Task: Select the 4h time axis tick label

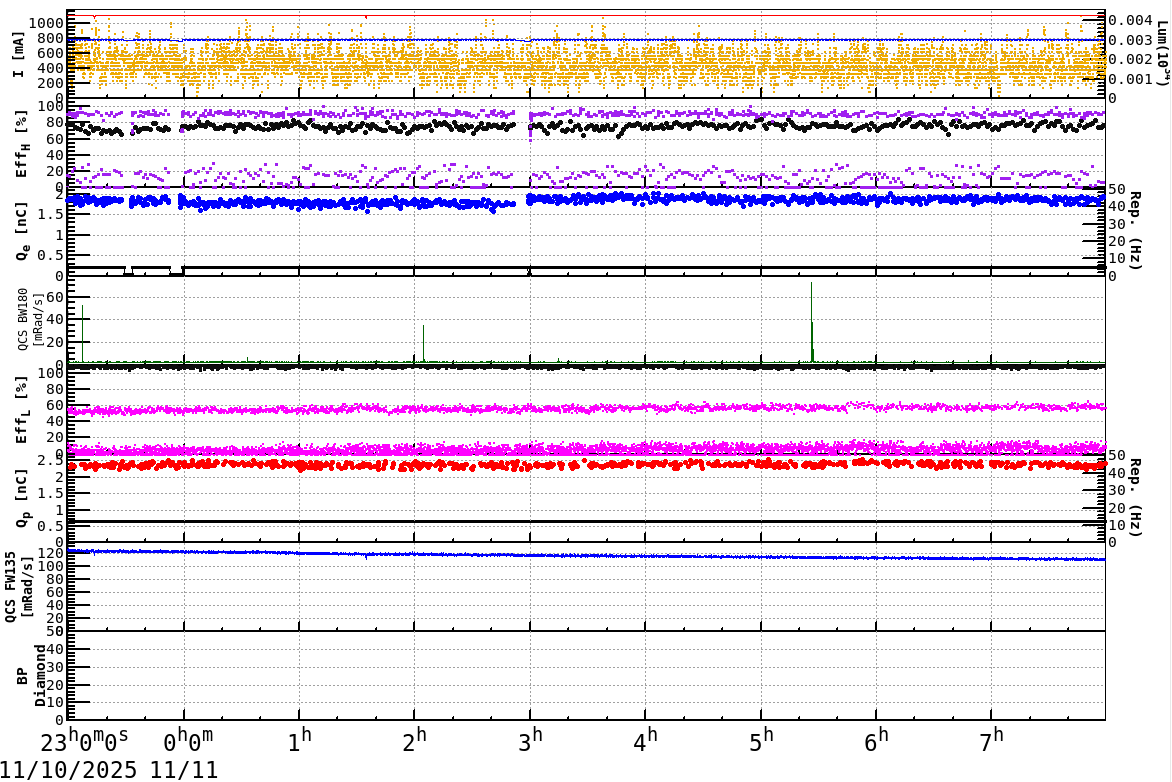Action: [645, 736]
